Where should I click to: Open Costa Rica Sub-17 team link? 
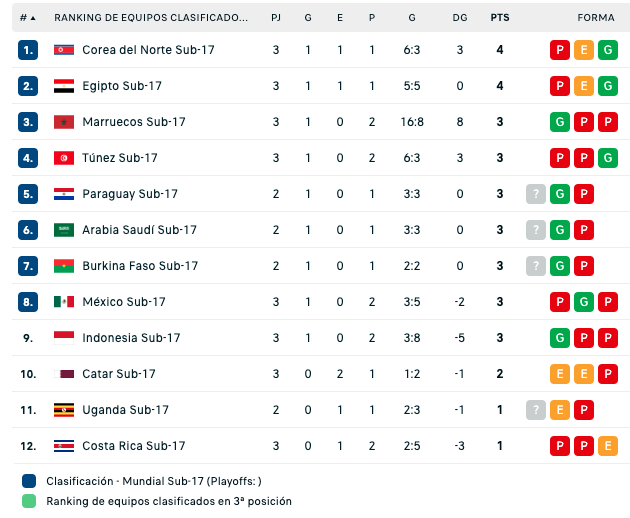click(x=134, y=446)
